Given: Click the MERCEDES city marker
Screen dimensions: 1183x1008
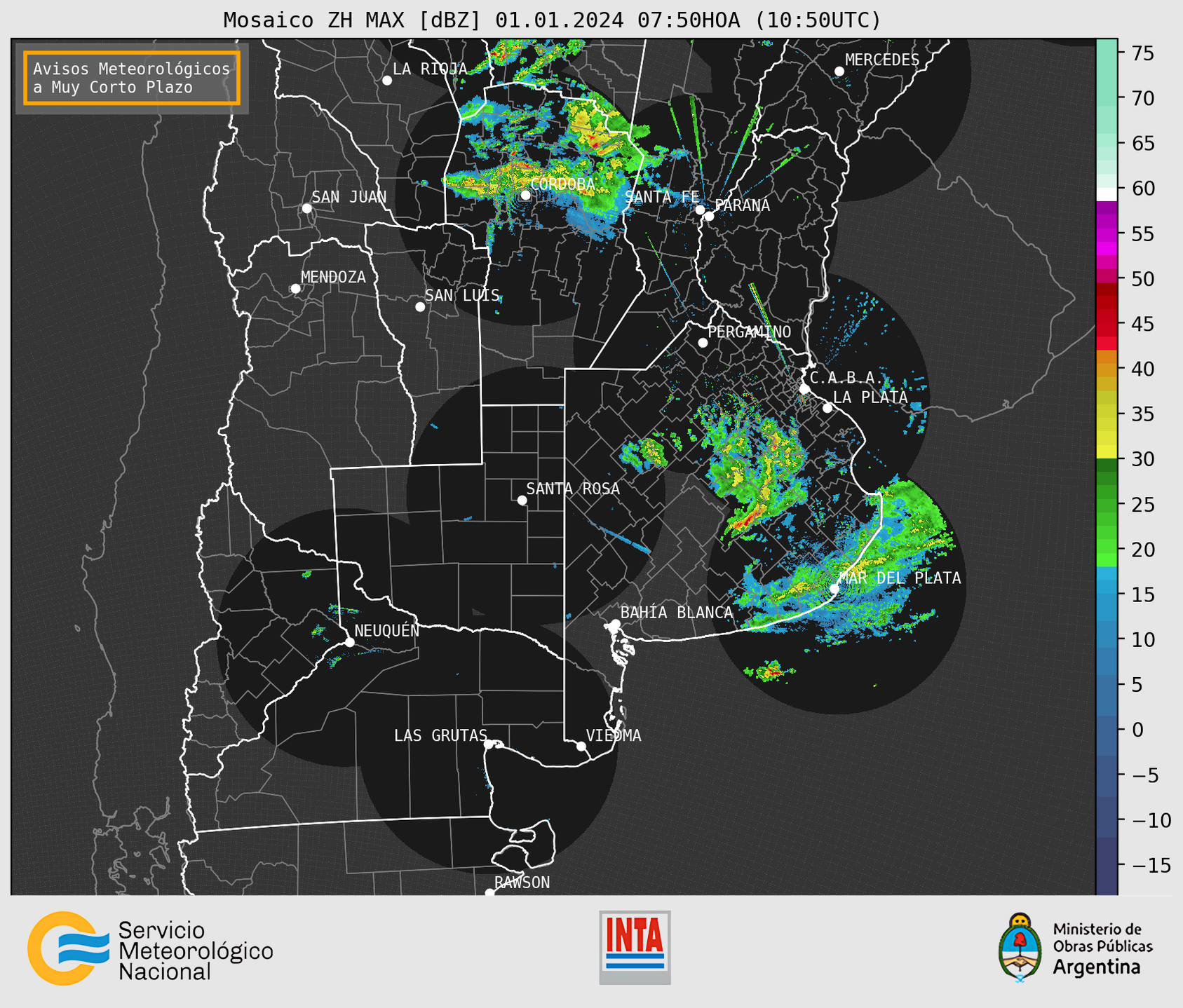Looking at the screenshot, I should coord(839,71).
